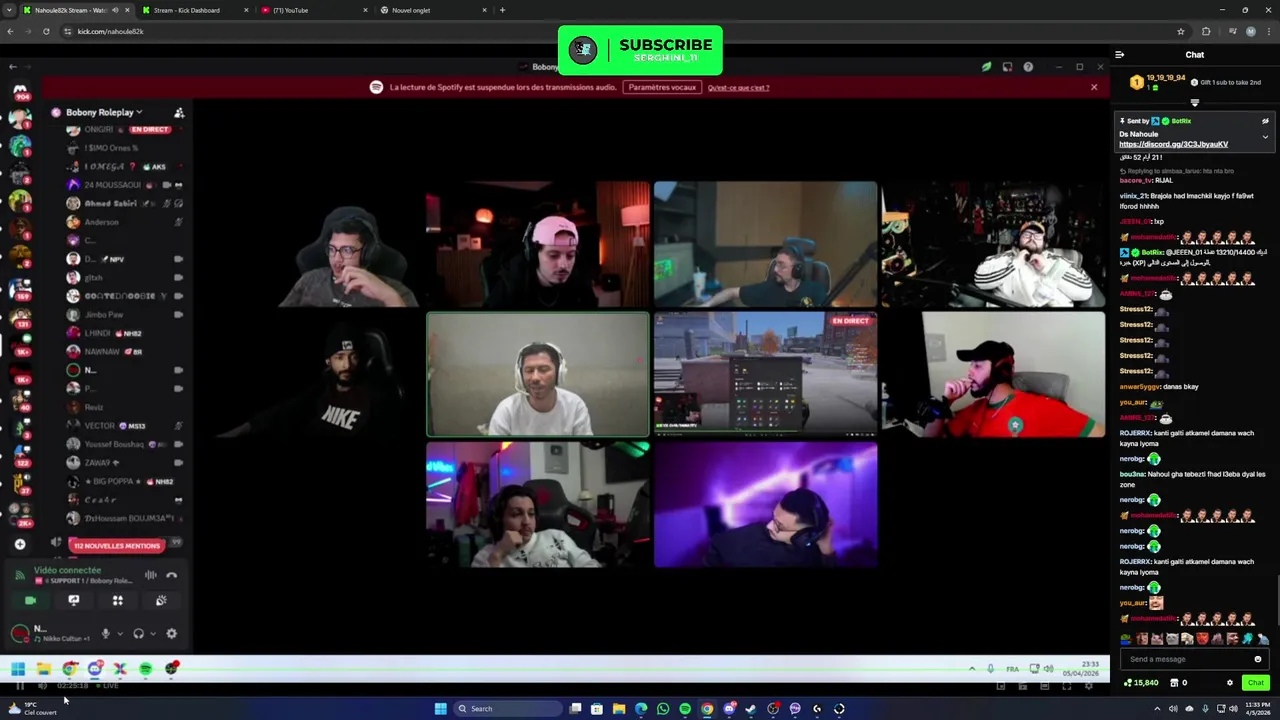The image size is (1280, 720).
Task: Open Windows Start button
Action: click(x=440, y=708)
